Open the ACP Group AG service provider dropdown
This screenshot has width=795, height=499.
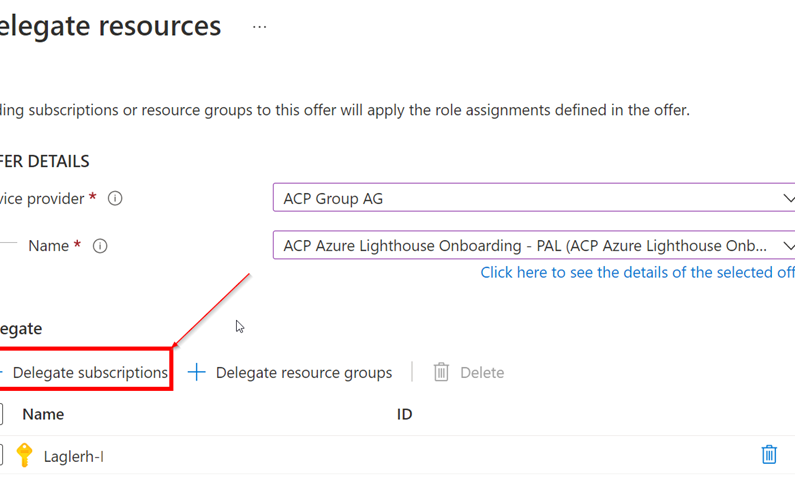click(x=534, y=198)
